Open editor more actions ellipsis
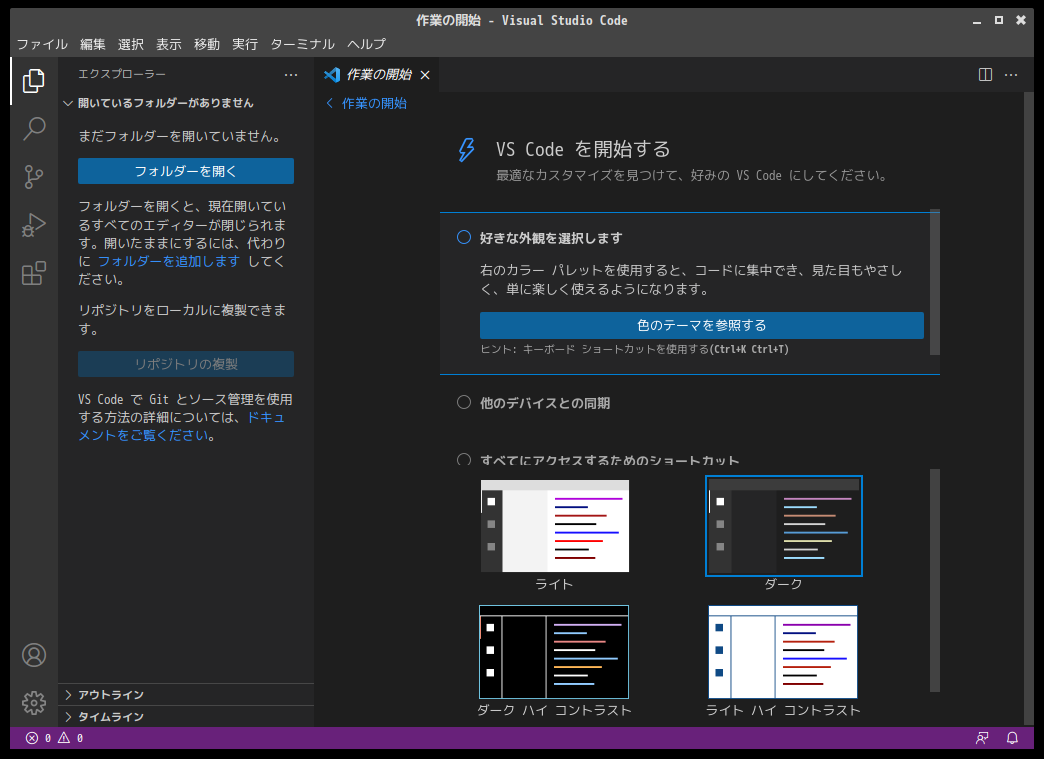This screenshot has width=1044, height=759. click(1011, 75)
